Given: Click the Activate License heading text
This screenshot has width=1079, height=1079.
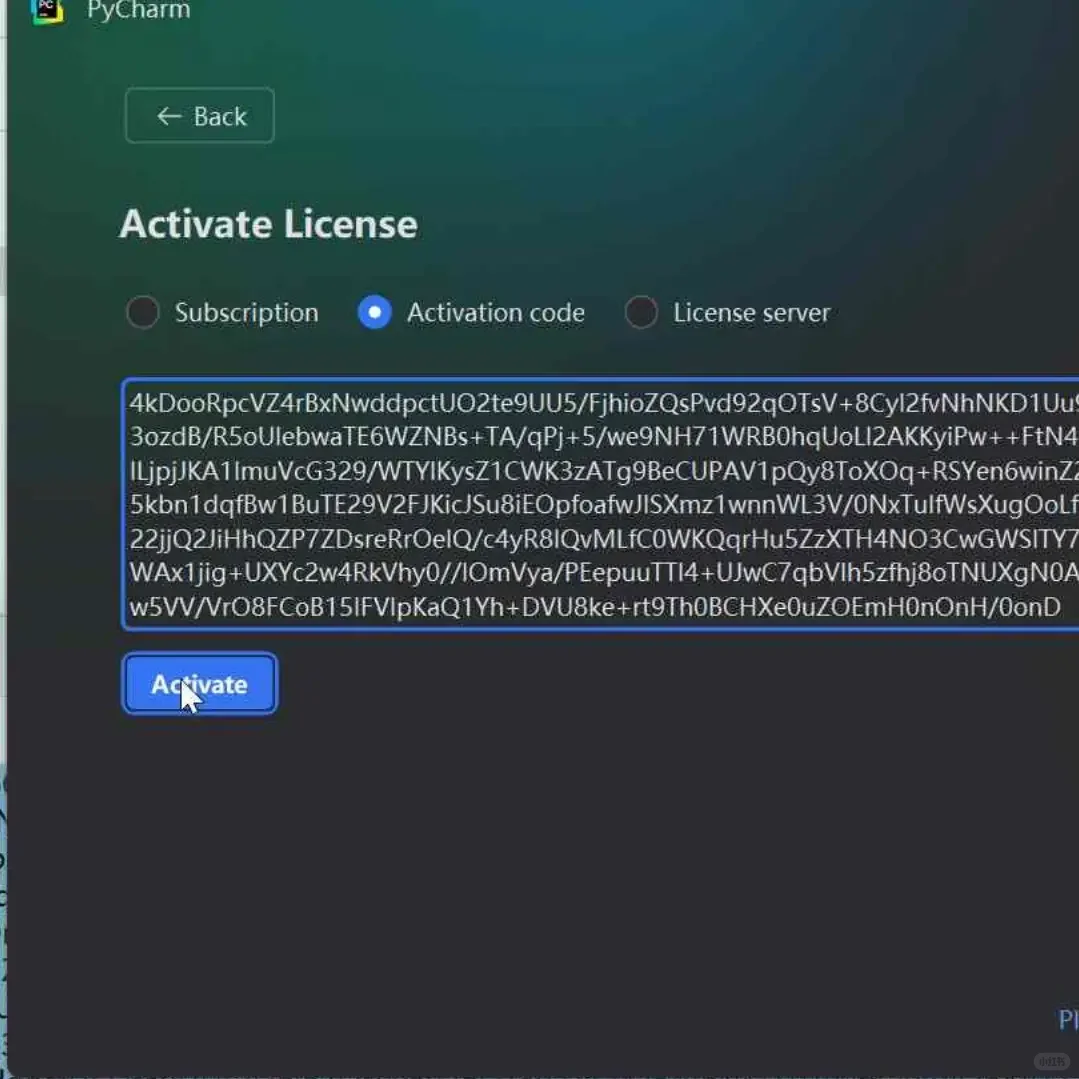Looking at the screenshot, I should (x=268, y=224).
